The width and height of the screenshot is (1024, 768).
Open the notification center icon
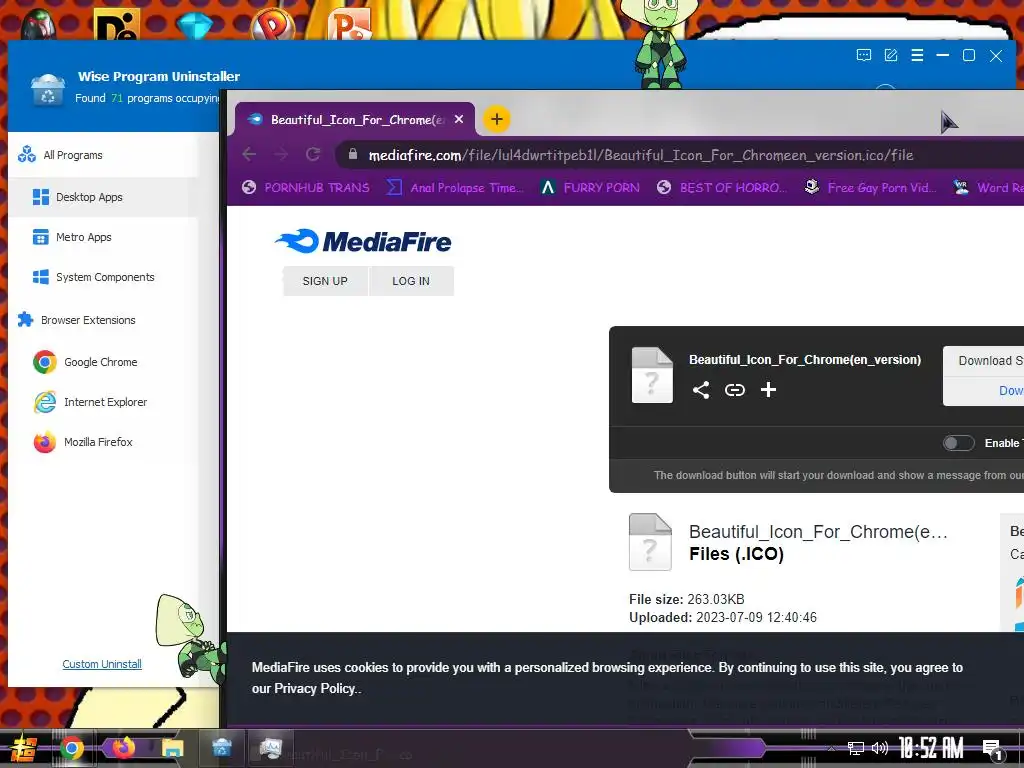pyautogui.click(x=992, y=749)
